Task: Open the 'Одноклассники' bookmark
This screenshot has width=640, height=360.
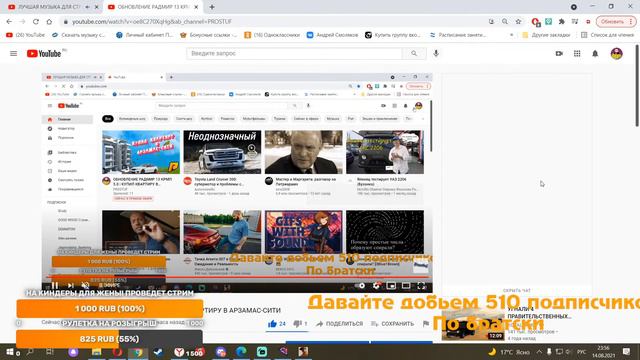Action: 272,35
